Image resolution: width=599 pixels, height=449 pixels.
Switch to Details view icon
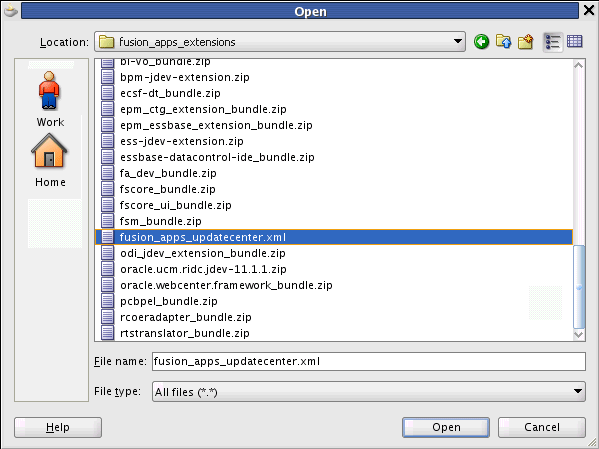pyautogui.click(x=575, y=41)
